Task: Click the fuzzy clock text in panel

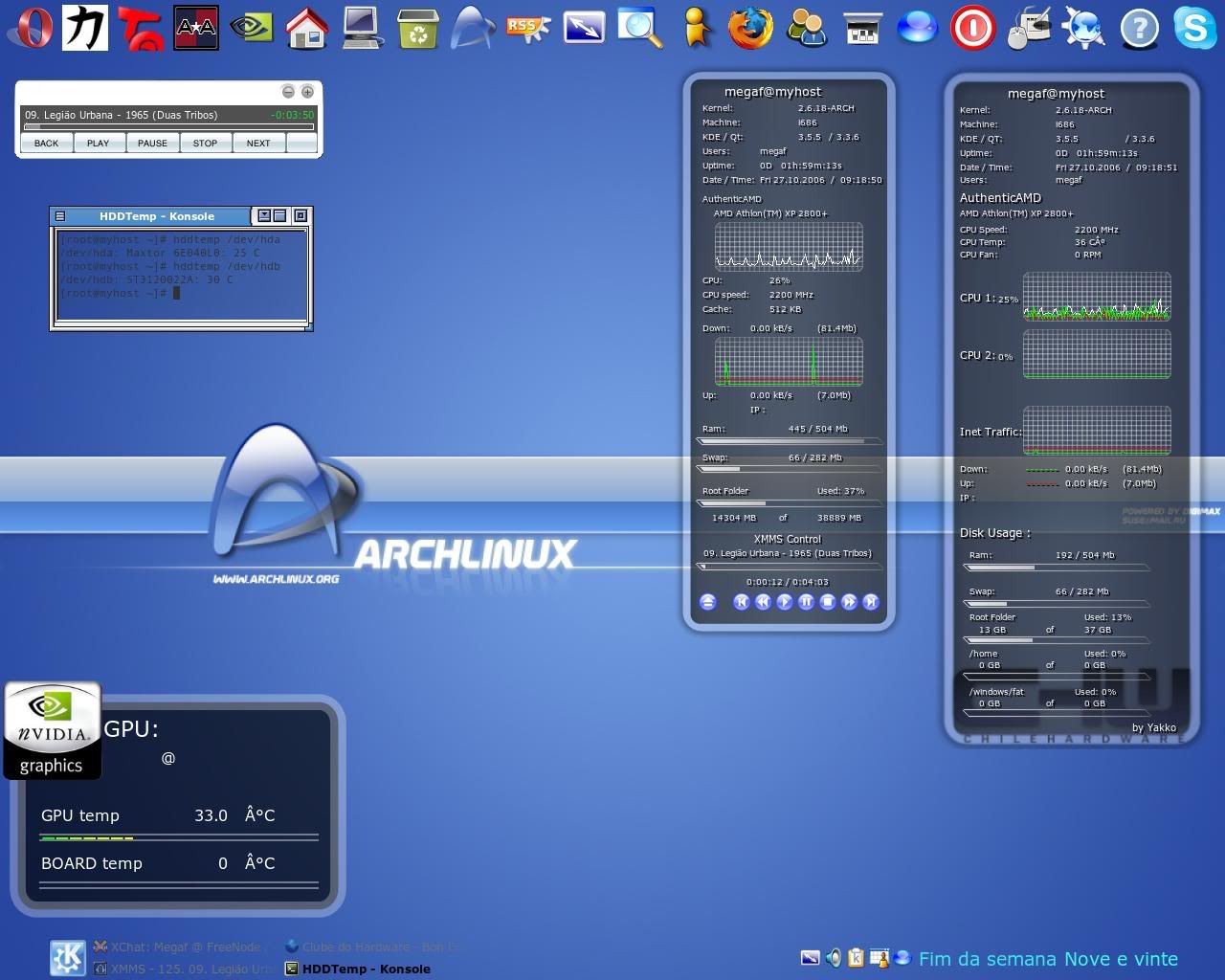Action: coord(1048,959)
